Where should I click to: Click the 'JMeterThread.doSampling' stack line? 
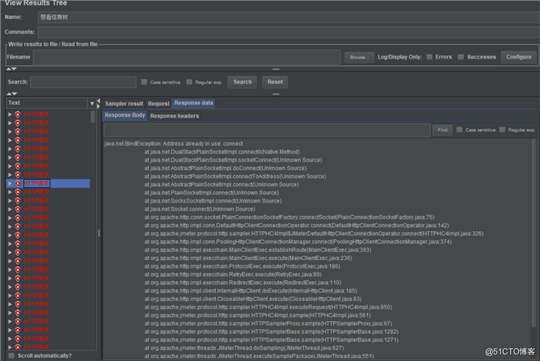244,348
